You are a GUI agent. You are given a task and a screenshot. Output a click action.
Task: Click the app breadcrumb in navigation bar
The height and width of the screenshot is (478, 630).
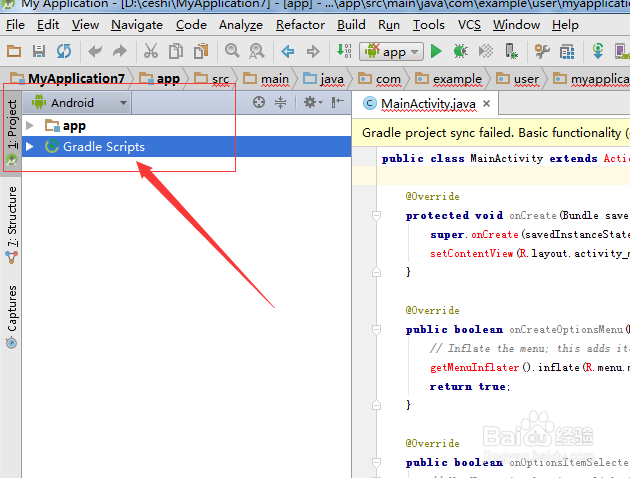[x=160, y=78]
